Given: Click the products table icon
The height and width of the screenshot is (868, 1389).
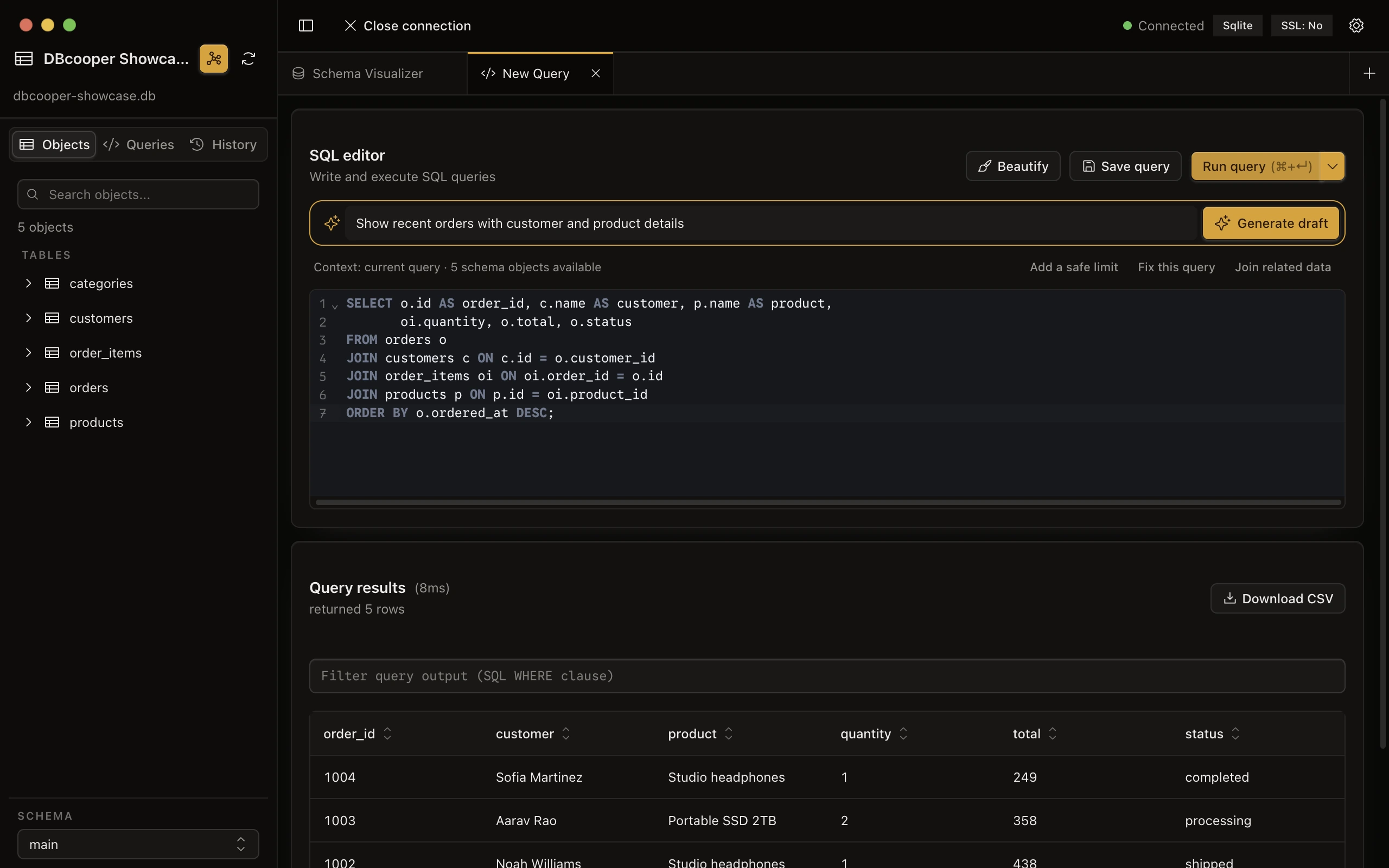Looking at the screenshot, I should coord(52,422).
